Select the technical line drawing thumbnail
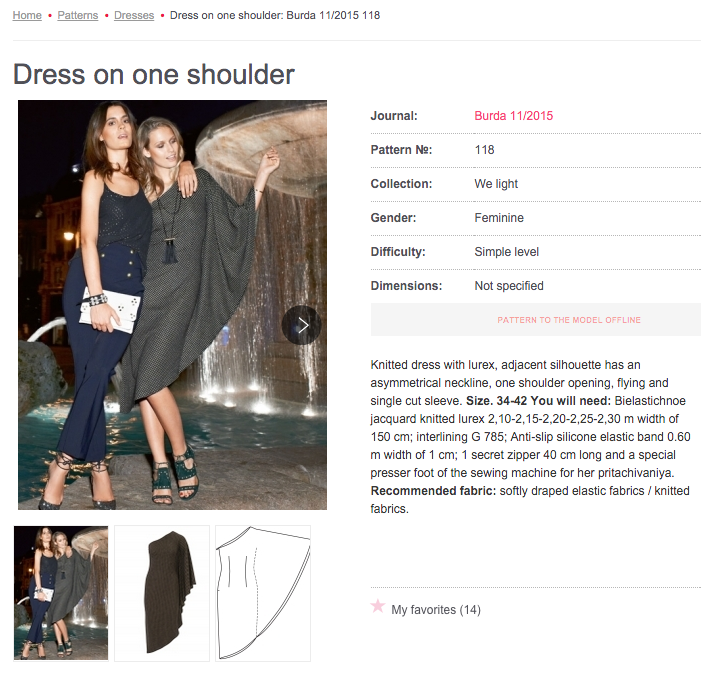 tap(263, 593)
